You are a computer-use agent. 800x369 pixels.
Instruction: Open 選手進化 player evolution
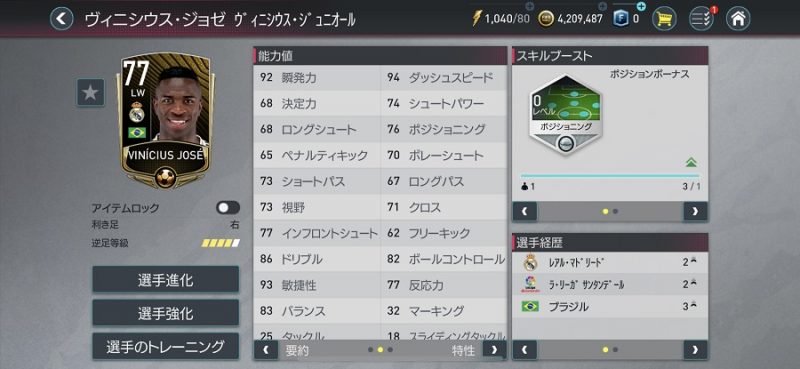[x=165, y=280]
